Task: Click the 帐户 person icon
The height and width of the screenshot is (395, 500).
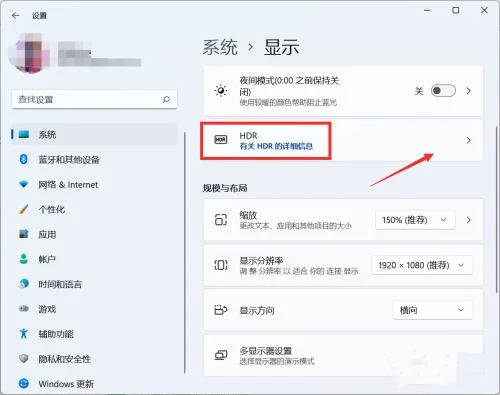Action: tap(24, 259)
